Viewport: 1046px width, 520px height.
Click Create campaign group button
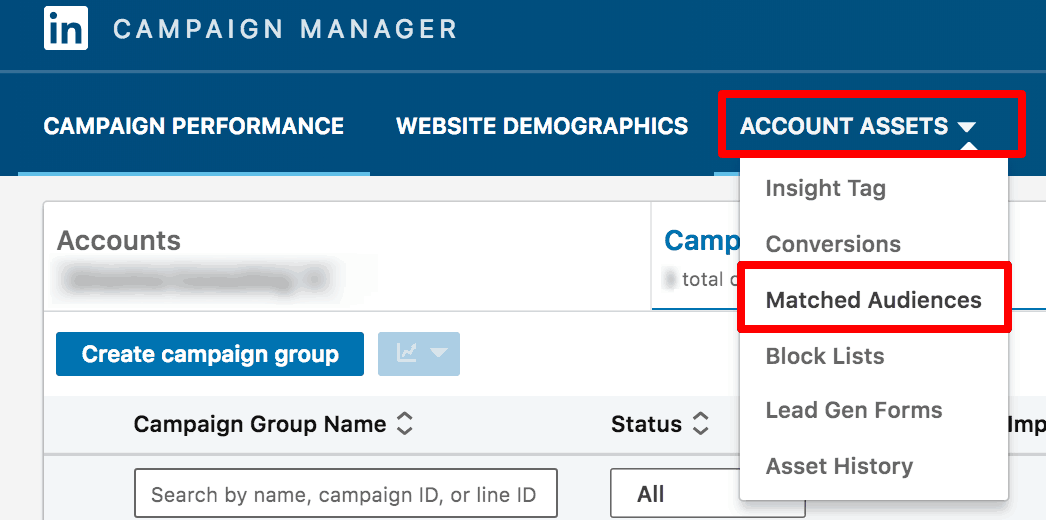click(210, 354)
